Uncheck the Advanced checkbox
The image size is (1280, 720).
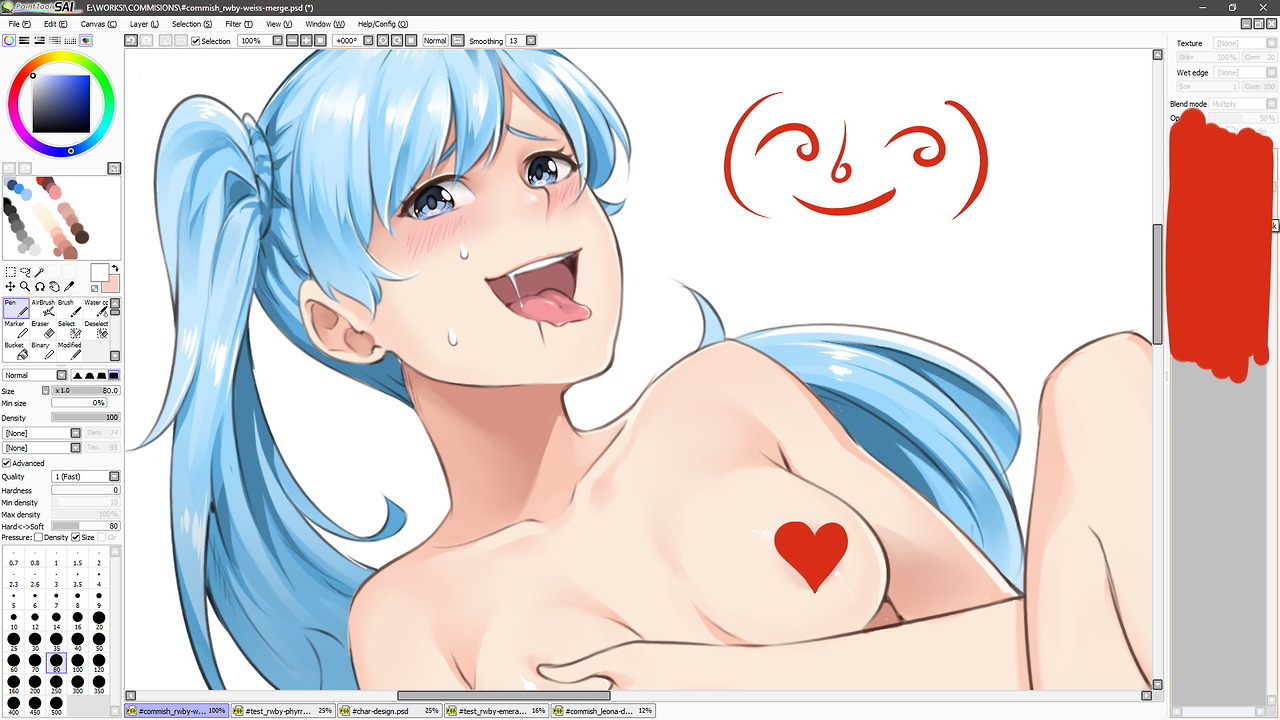(x=7, y=463)
